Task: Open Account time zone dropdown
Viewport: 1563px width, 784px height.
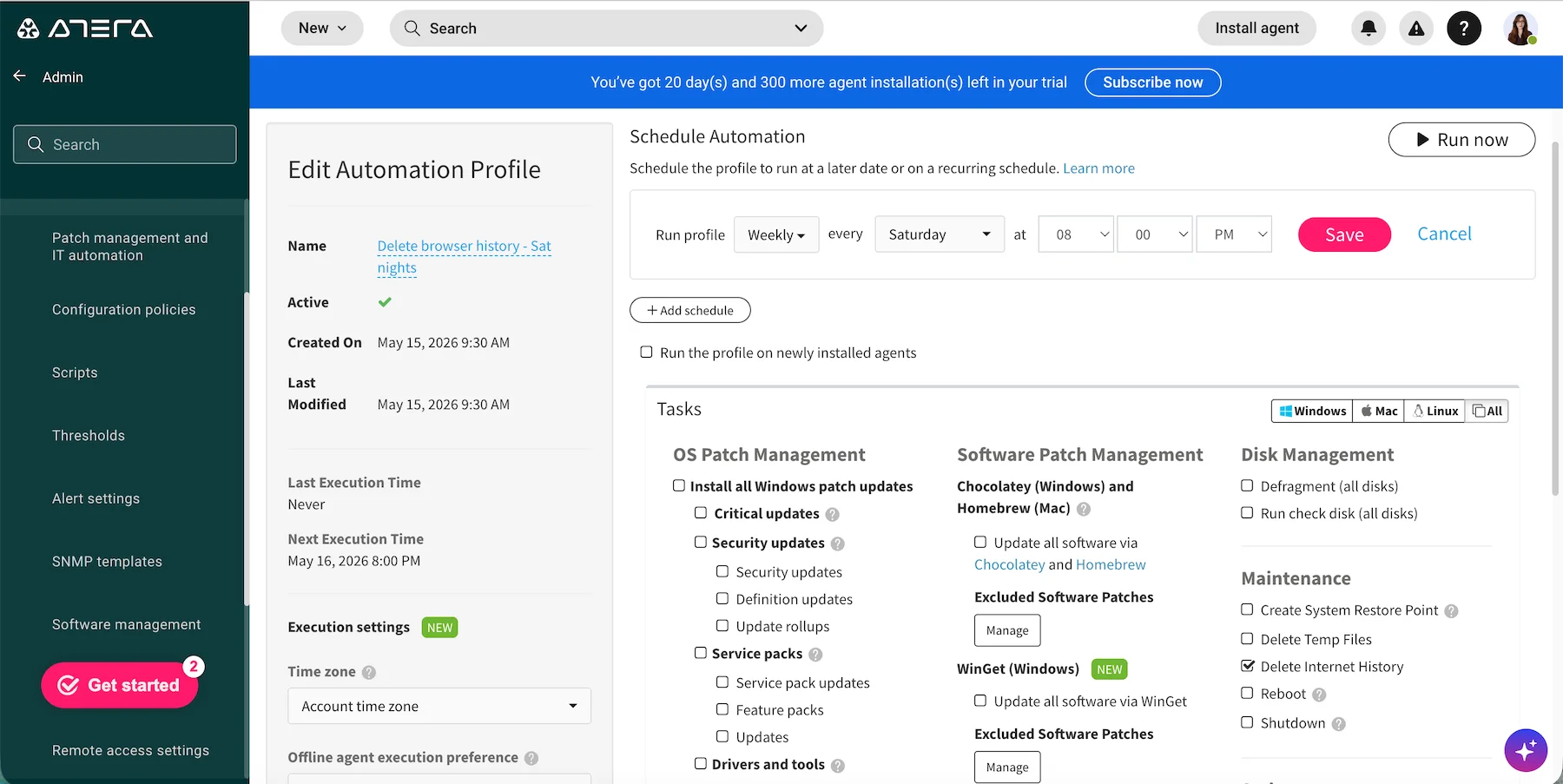Action: click(439, 706)
